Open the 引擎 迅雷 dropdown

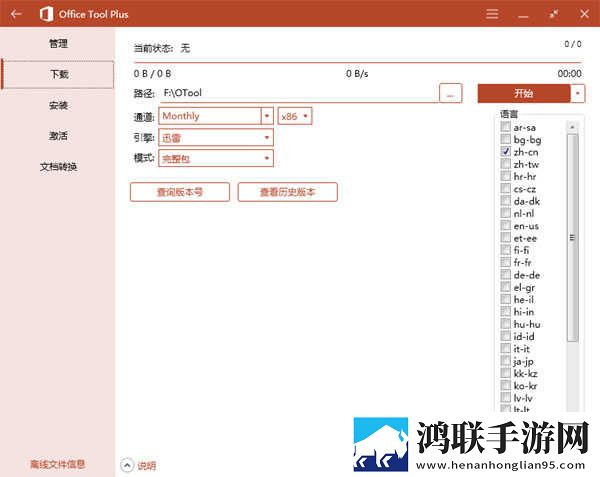point(216,137)
